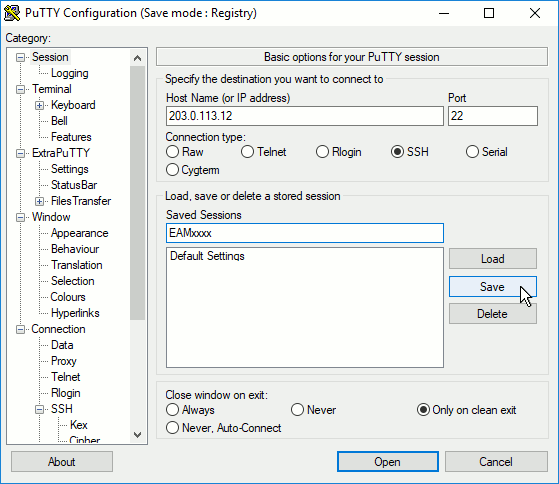This screenshot has width=559, height=484.
Task: Click the PuTTY icon in title bar
Action: pyautogui.click(x=12, y=13)
